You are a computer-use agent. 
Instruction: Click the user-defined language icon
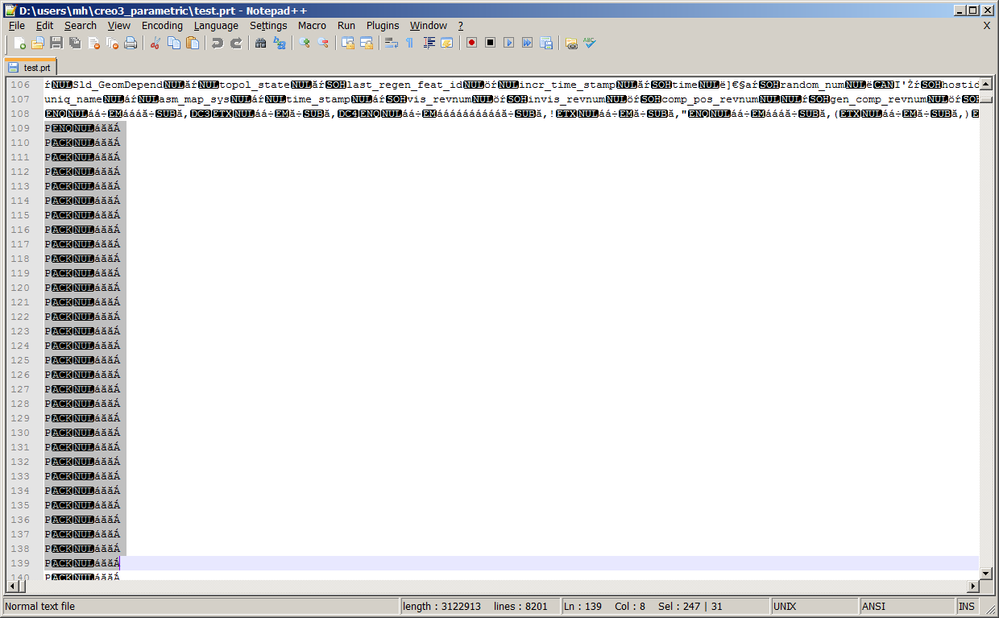pyautogui.click(x=447, y=43)
